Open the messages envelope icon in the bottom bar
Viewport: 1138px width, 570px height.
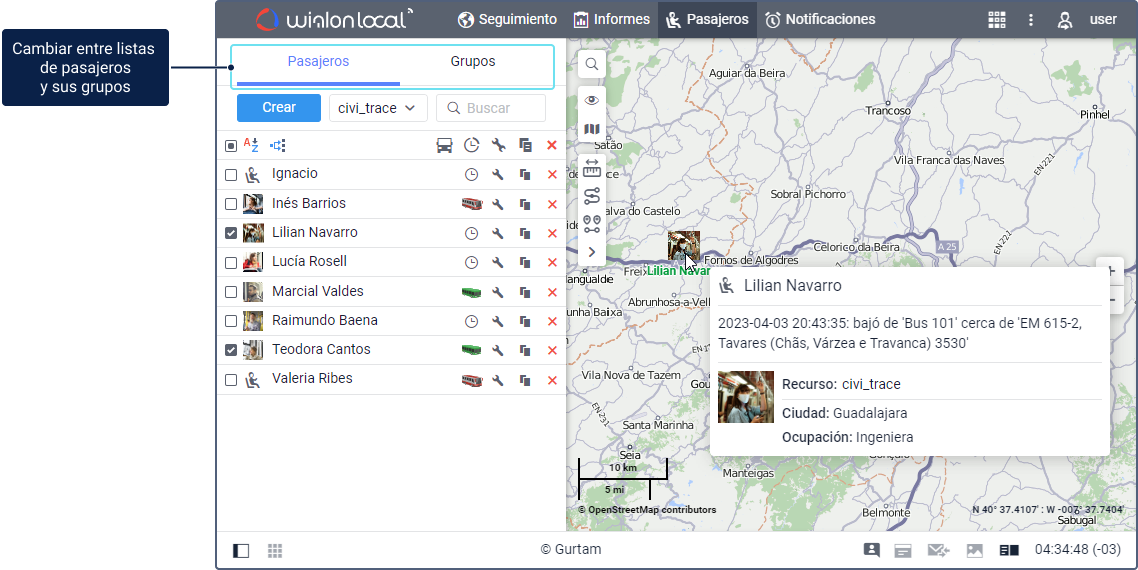point(938,550)
